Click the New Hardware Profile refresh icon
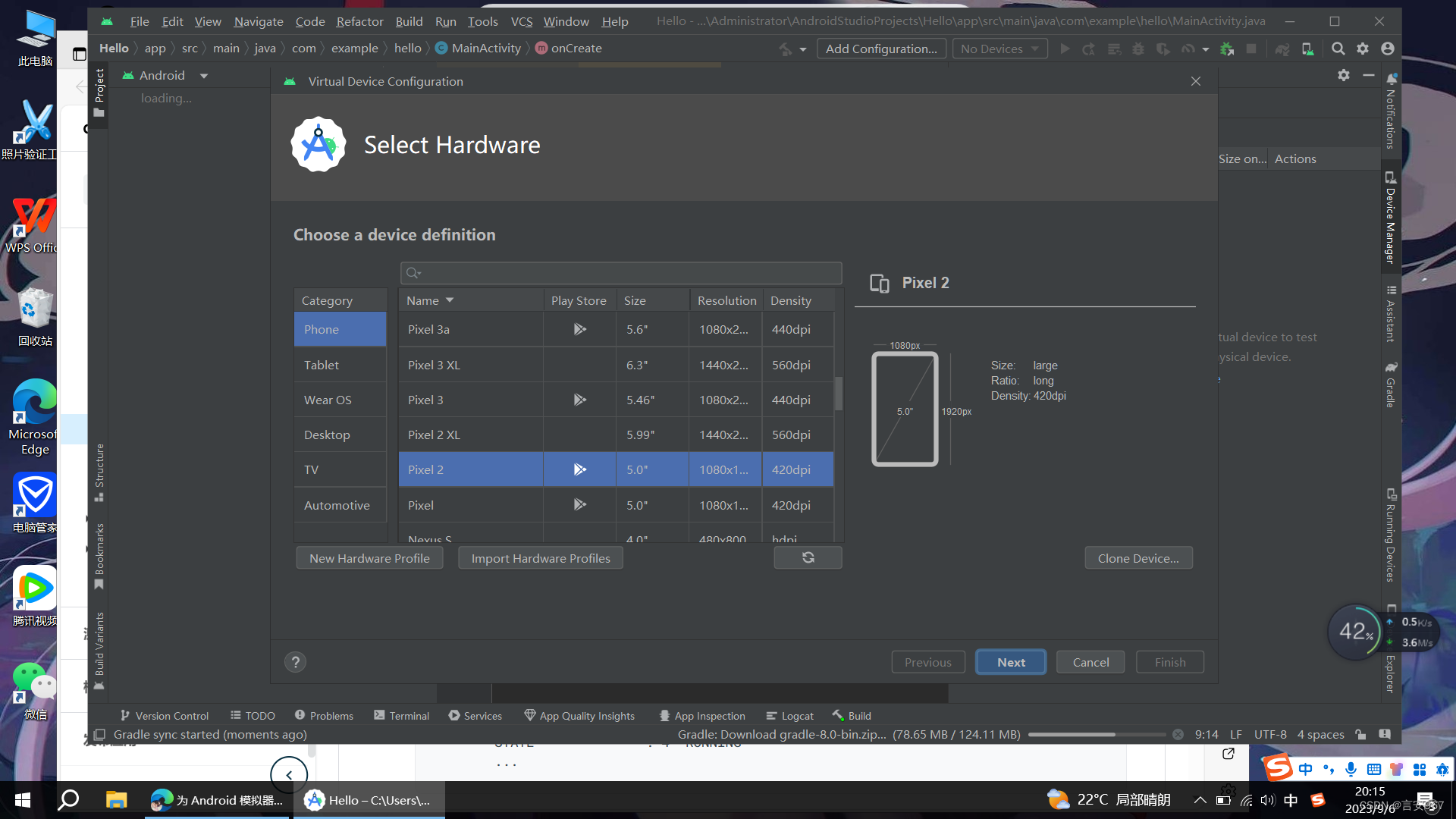 click(x=808, y=557)
